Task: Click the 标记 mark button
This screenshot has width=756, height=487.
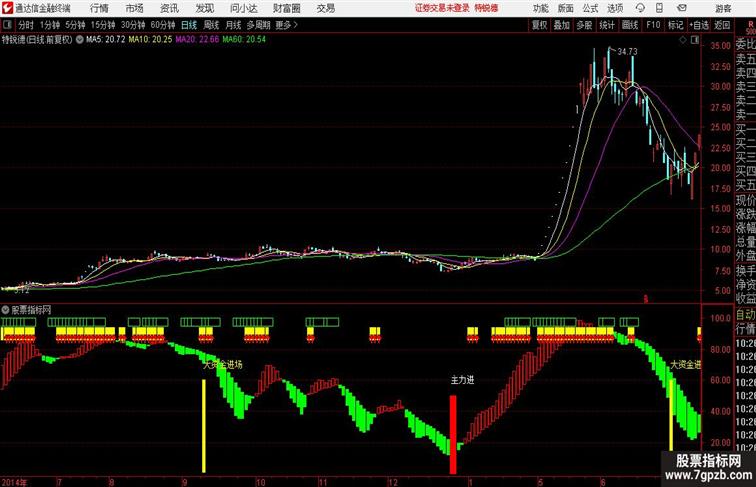Action: (675, 25)
